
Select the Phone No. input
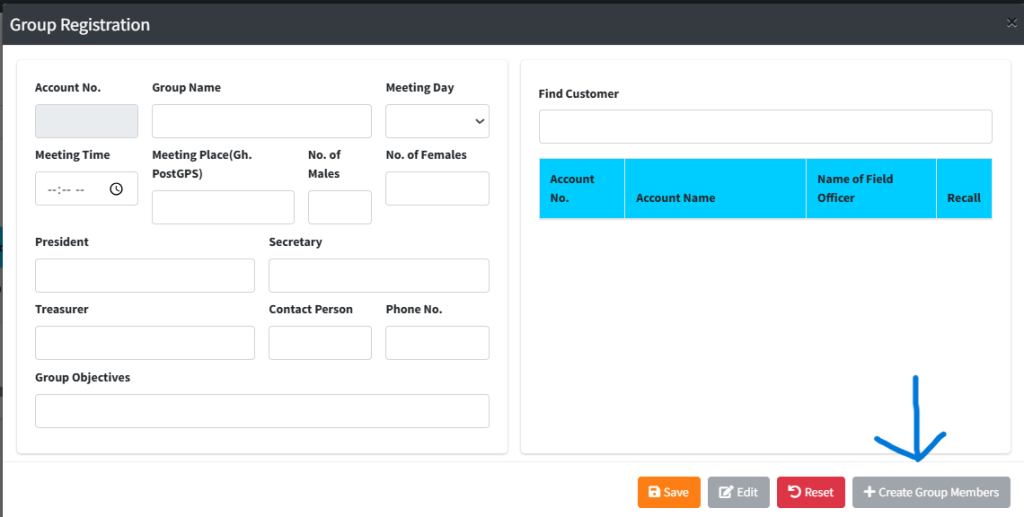[437, 343]
